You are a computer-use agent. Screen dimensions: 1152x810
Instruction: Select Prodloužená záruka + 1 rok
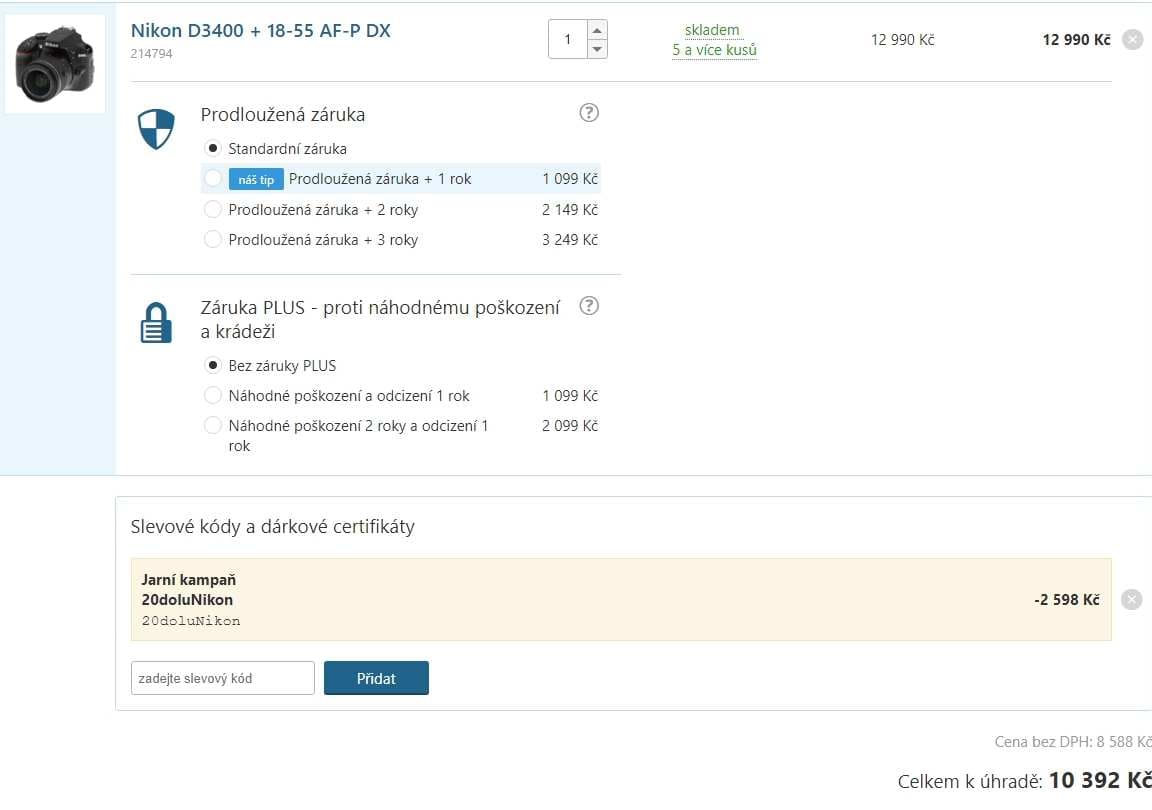tap(212, 179)
